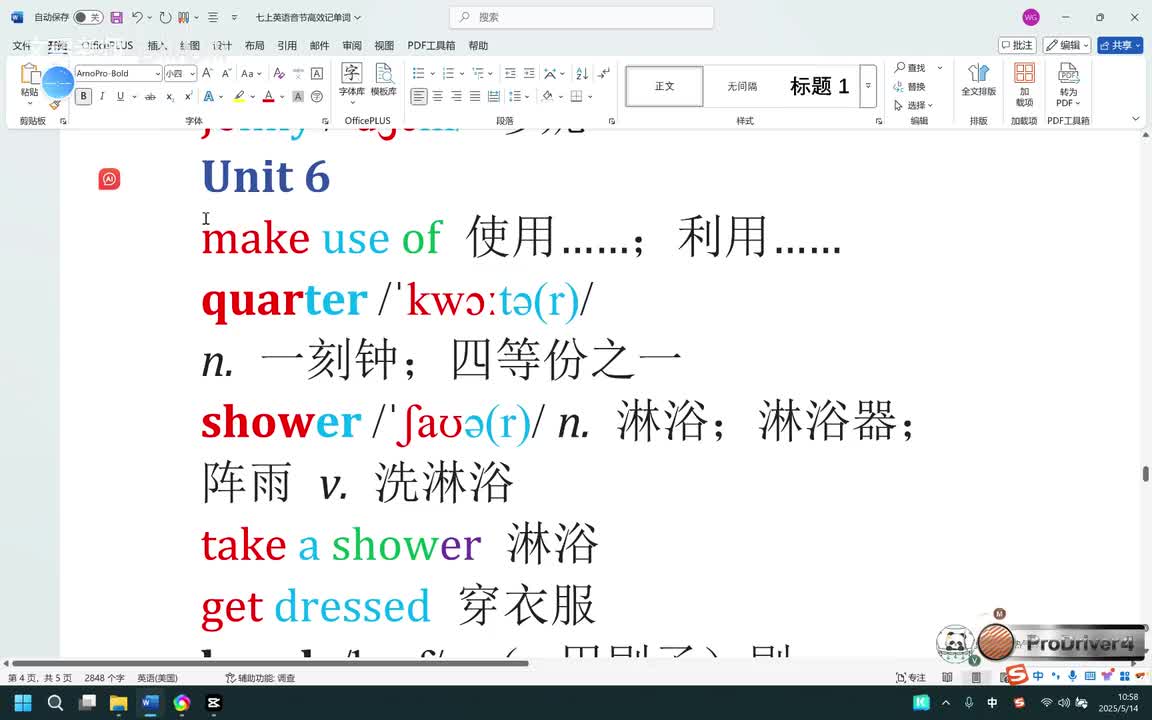
Task: Open the OfficePLUS template library (模板库)
Action: pos(384,80)
